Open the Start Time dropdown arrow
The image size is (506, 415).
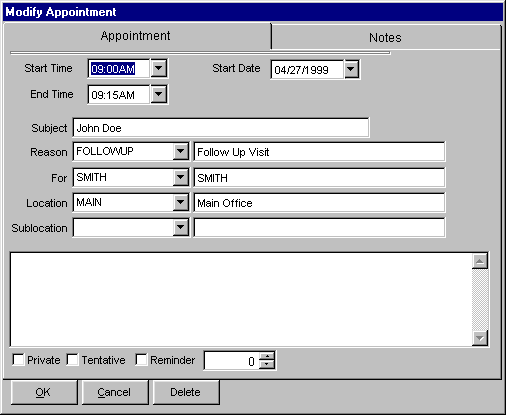[x=159, y=68]
